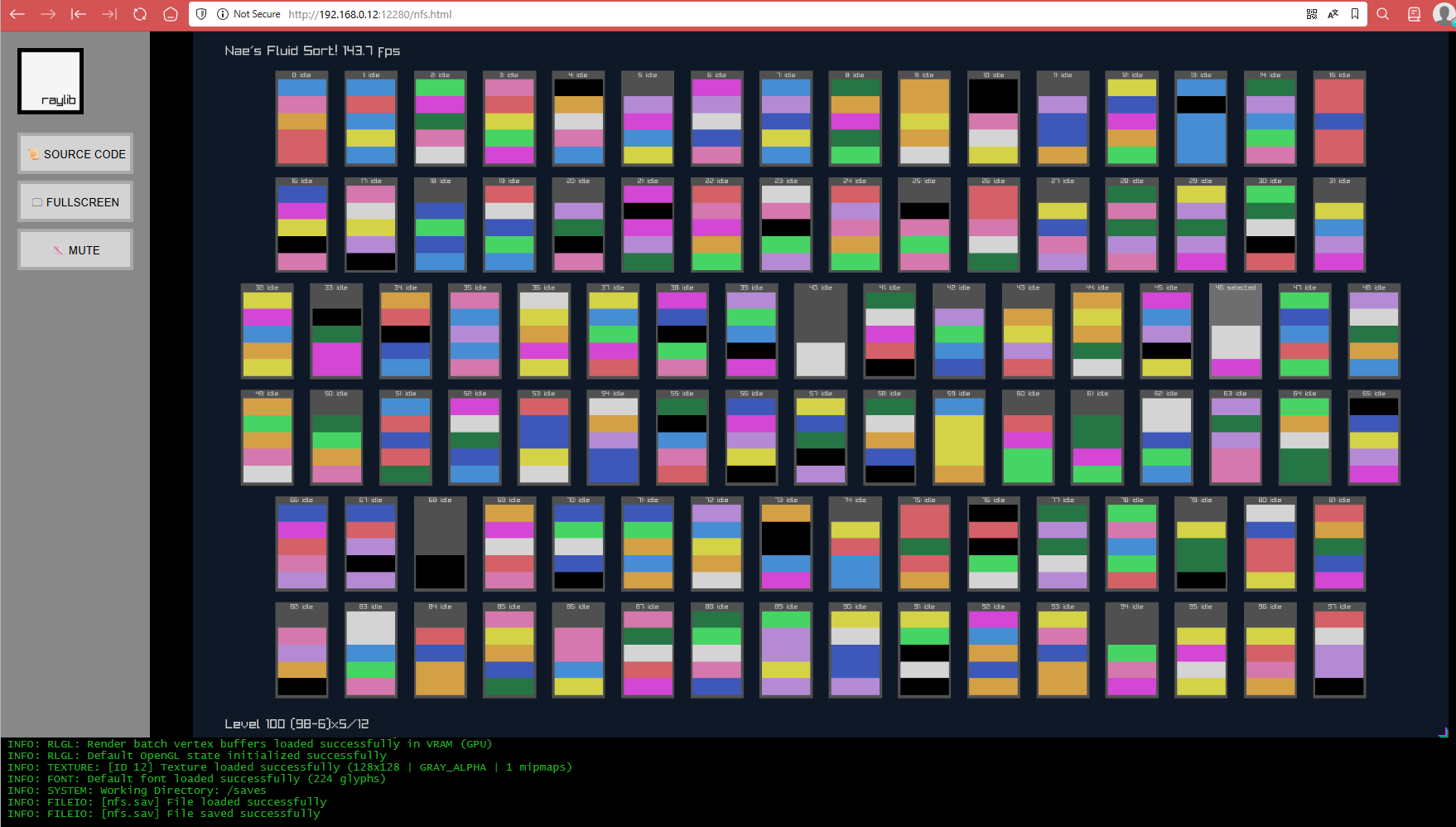Screen dimensions: 1456x827
Task: Click the search magnifier icon in toolbar
Action: click(1383, 14)
